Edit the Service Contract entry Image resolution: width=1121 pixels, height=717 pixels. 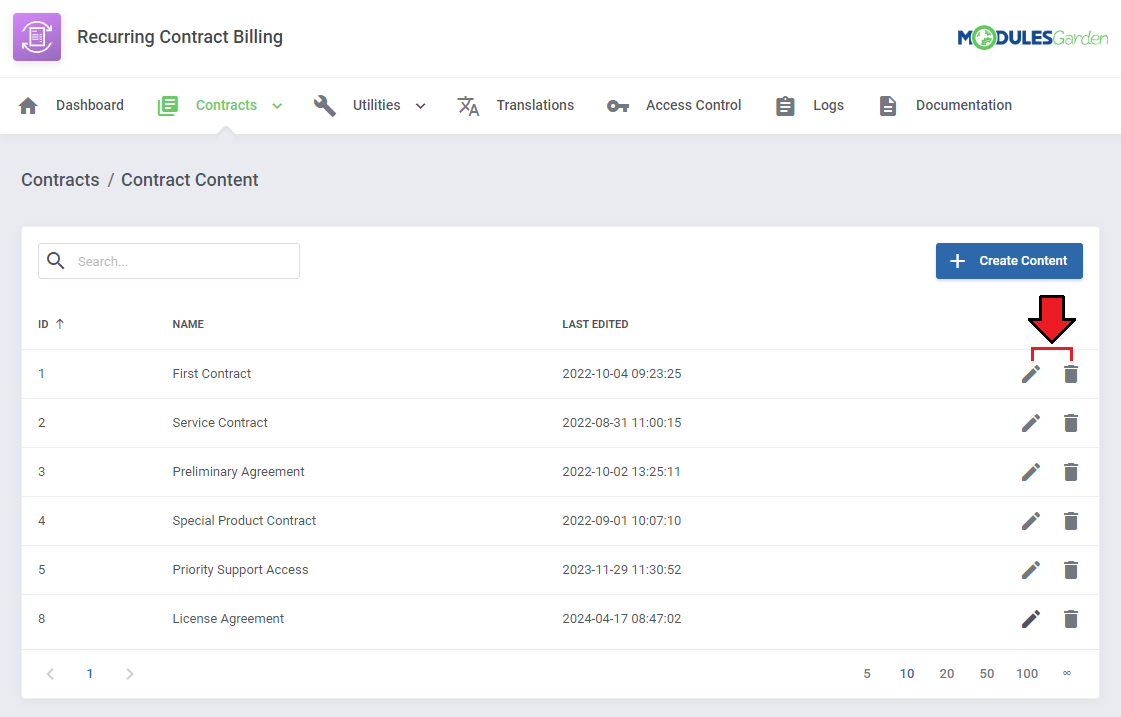pyautogui.click(x=1031, y=423)
